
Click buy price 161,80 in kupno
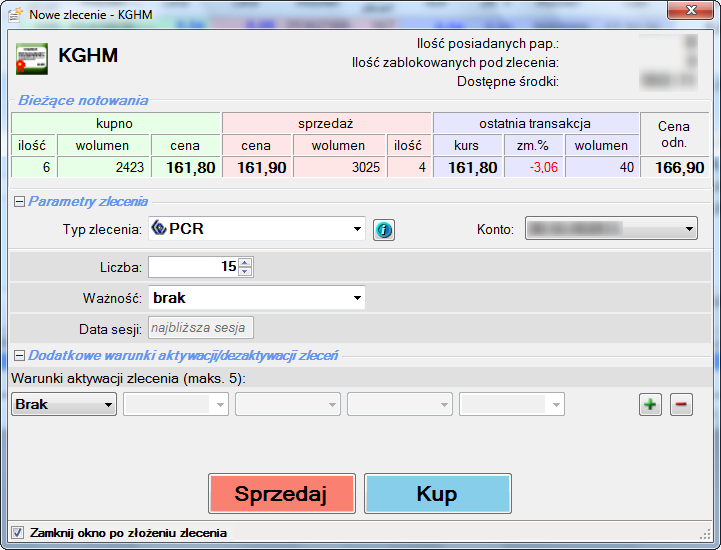point(186,167)
